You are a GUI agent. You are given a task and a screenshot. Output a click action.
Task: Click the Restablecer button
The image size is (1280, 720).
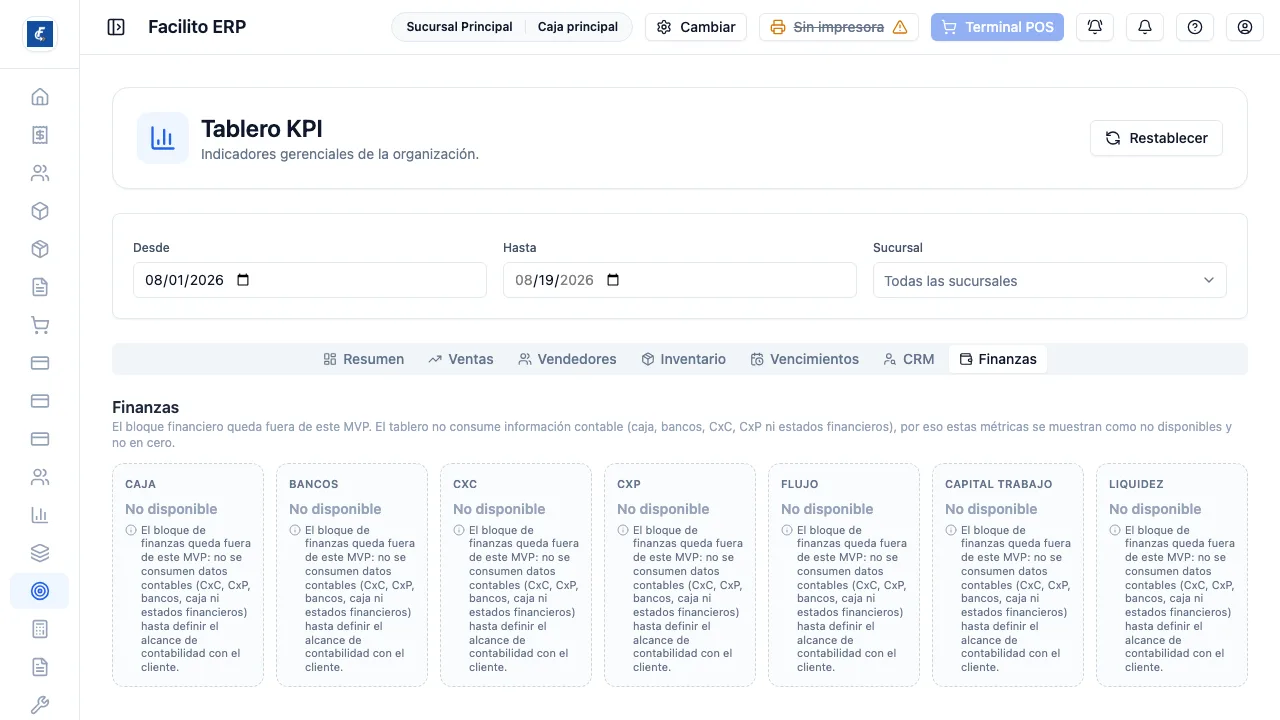click(1156, 138)
